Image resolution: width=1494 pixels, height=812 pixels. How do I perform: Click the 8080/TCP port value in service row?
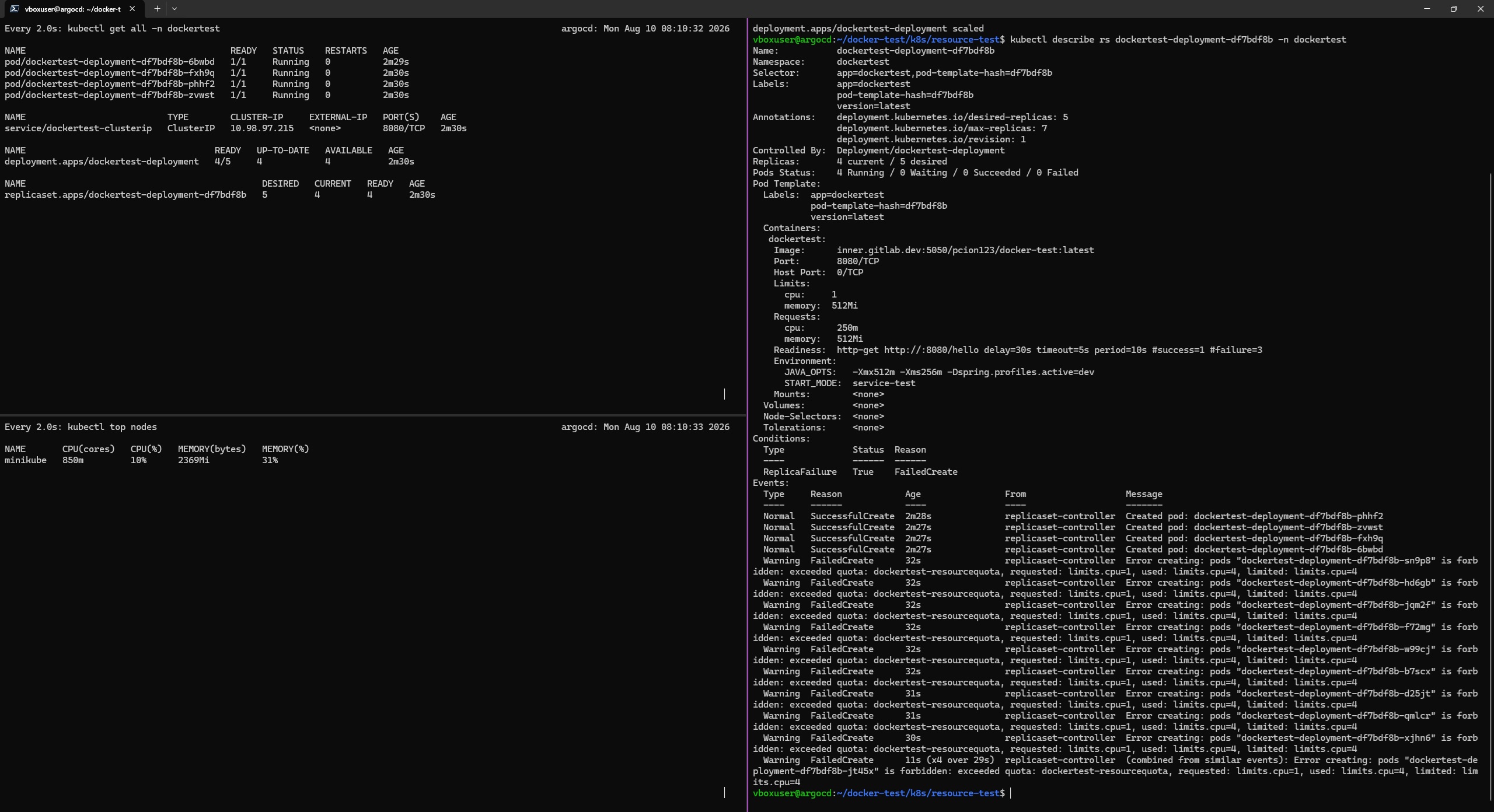pos(404,128)
